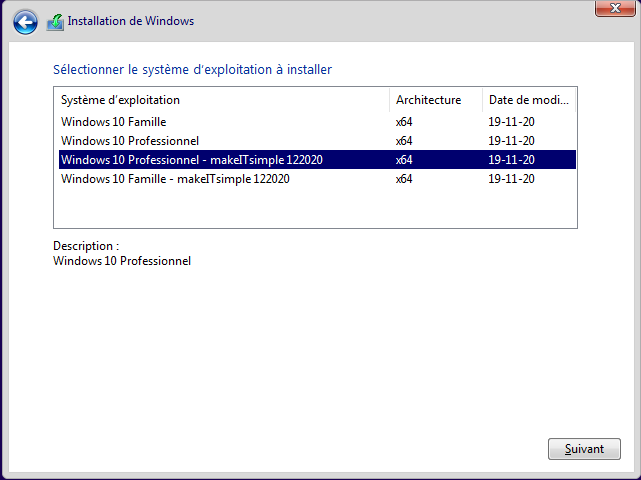Click the Windows setup icon in title bar
Image resolution: width=641 pixels, height=480 pixels.
pos(55,21)
